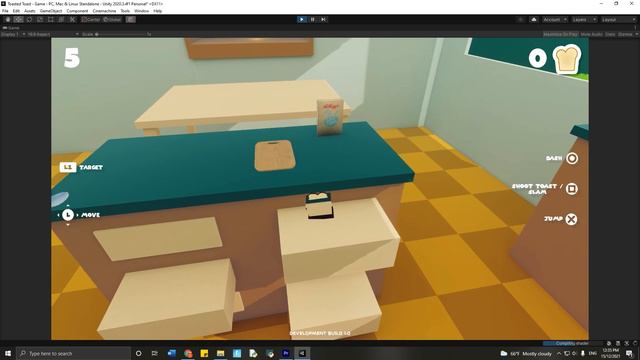Screen dimensions: 640x360
Task: Toggle the grid snapping icon in toolbar
Action: pos(131,20)
